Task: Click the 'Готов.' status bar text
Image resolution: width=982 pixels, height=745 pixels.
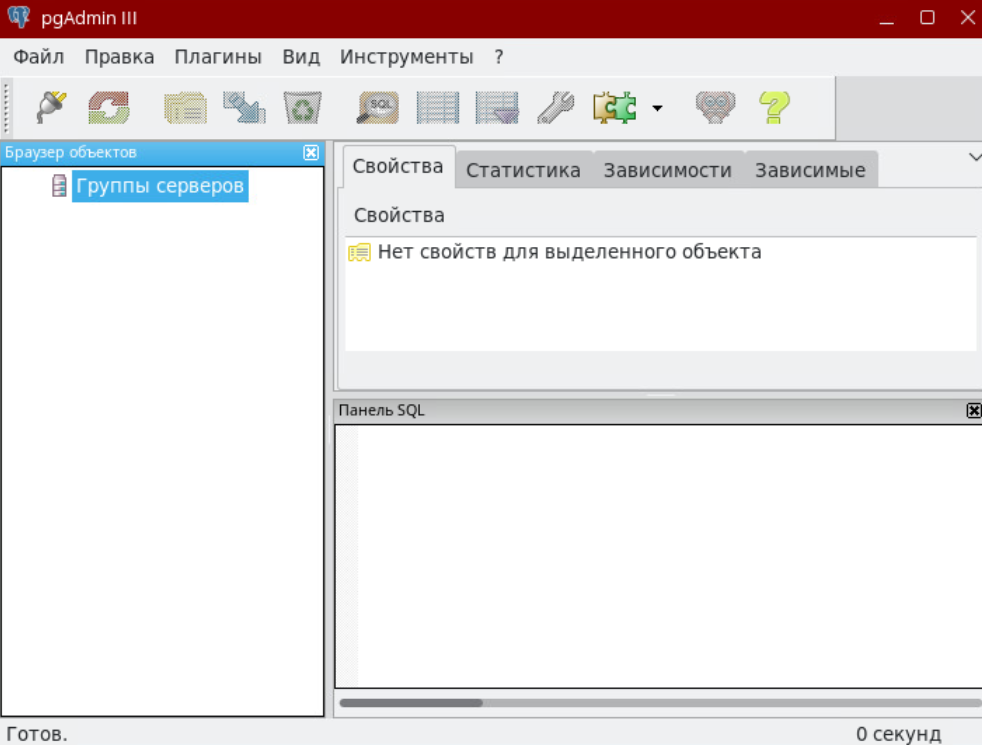Action: [37, 734]
